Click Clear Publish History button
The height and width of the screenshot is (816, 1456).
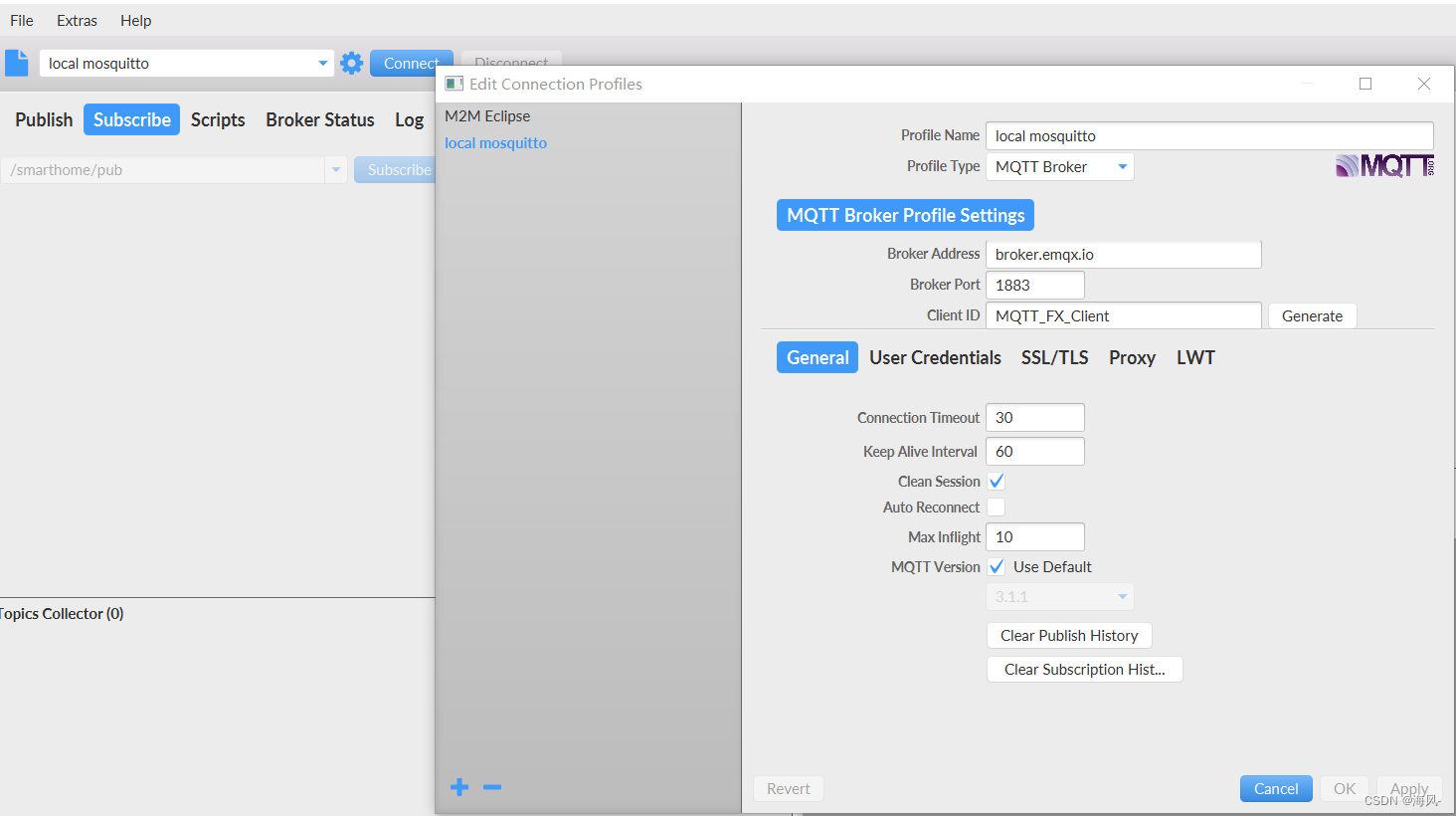[x=1069, y=635]
